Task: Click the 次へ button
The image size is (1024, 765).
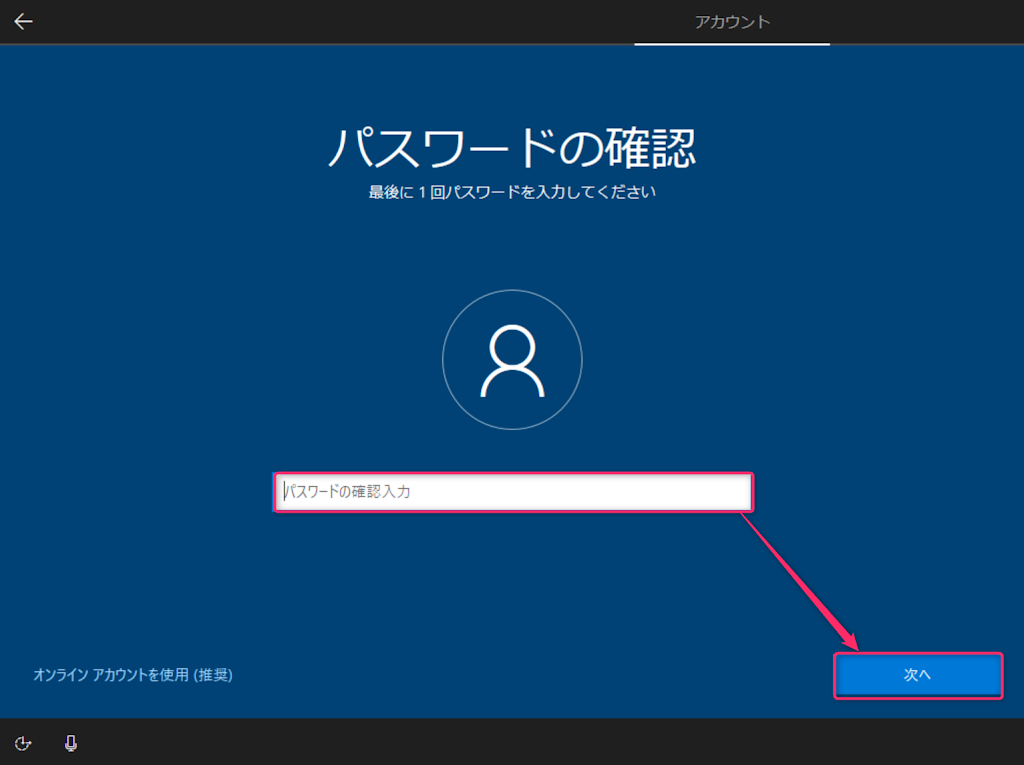Action: coord(918,675)
